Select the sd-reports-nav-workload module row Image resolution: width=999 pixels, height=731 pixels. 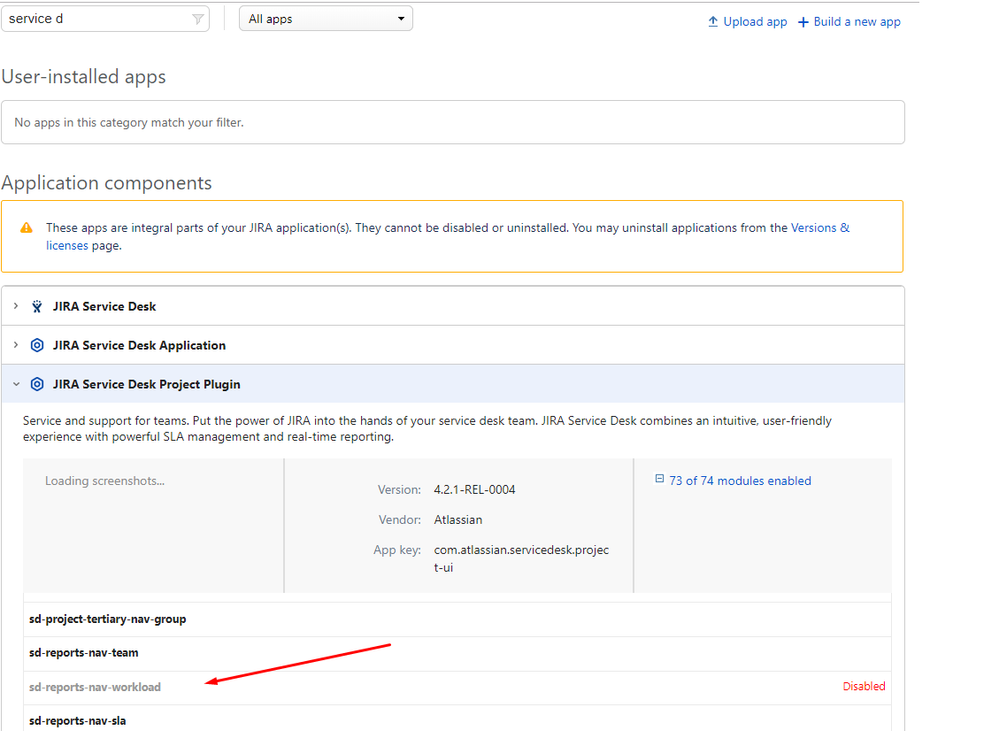[457, 687]
